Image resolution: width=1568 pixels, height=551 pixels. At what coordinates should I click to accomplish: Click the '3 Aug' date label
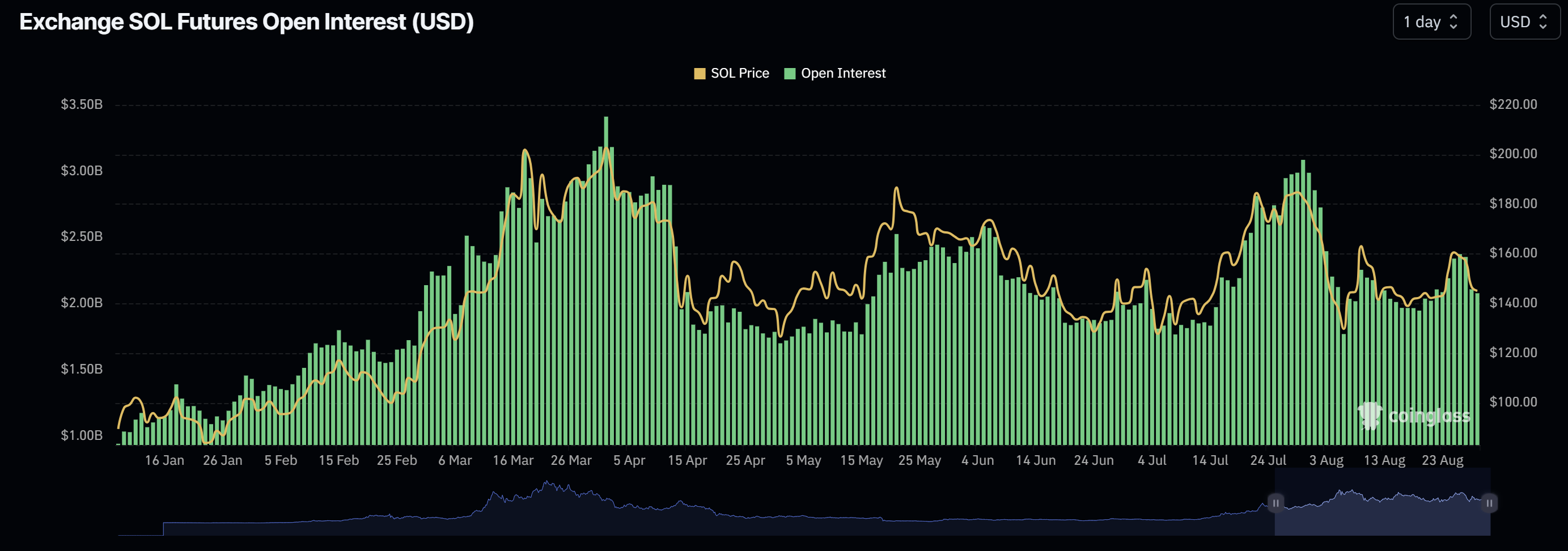point(1327,460)
